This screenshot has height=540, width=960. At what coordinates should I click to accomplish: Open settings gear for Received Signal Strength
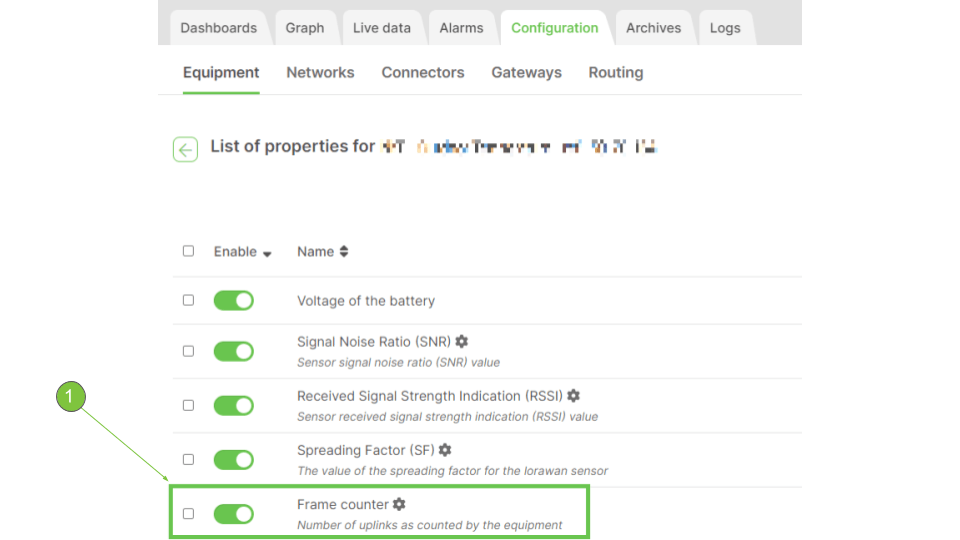tap(573, 396)
